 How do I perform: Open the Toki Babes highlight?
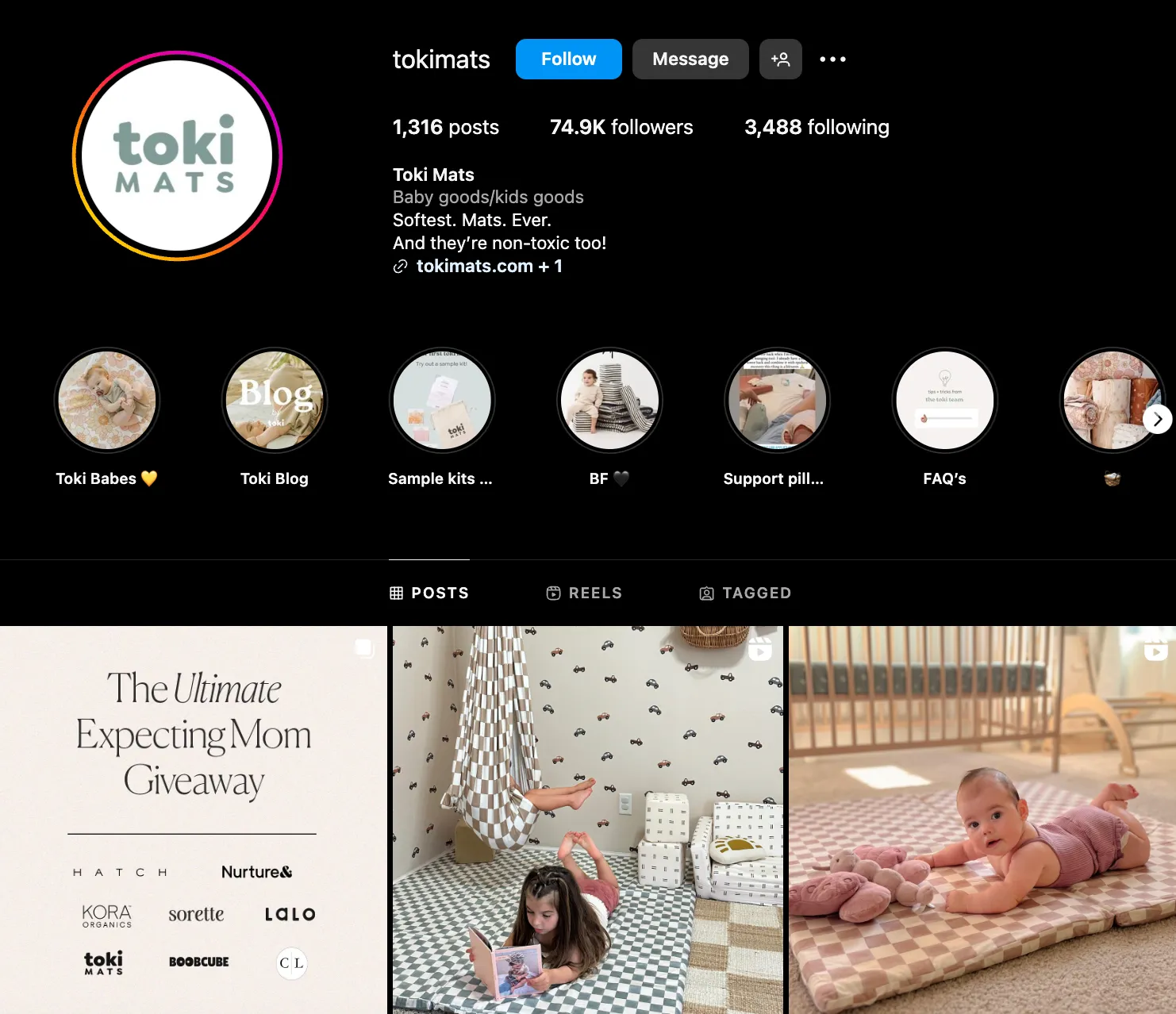click(107, 401)
